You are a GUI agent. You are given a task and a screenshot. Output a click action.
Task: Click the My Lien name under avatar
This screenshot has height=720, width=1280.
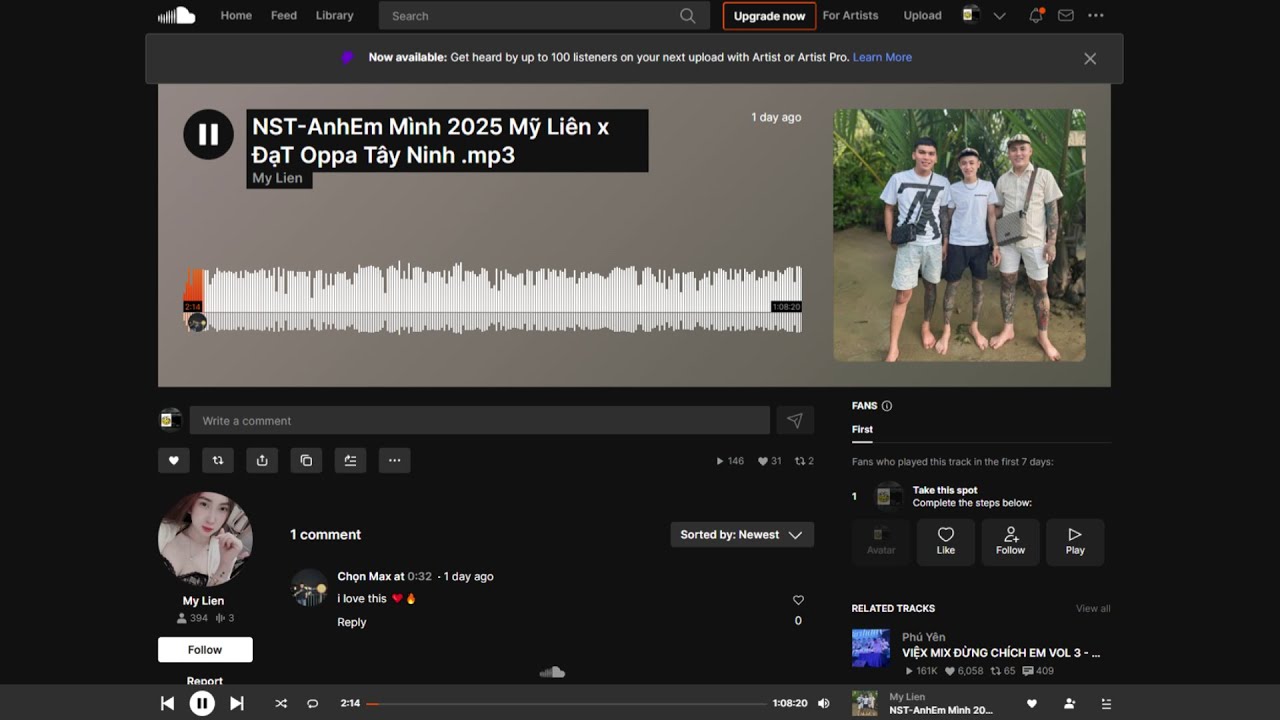203,600
